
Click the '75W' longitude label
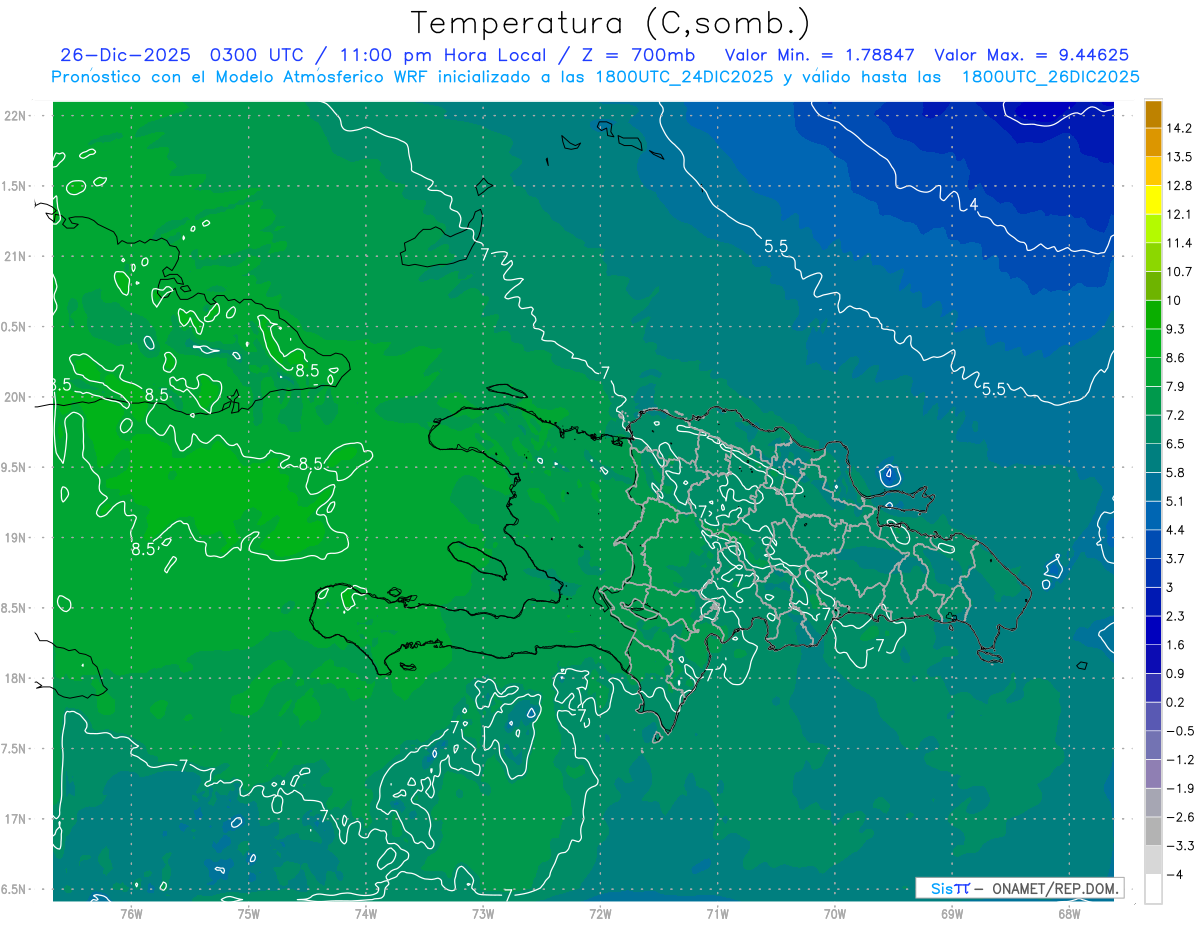point(249,913)
